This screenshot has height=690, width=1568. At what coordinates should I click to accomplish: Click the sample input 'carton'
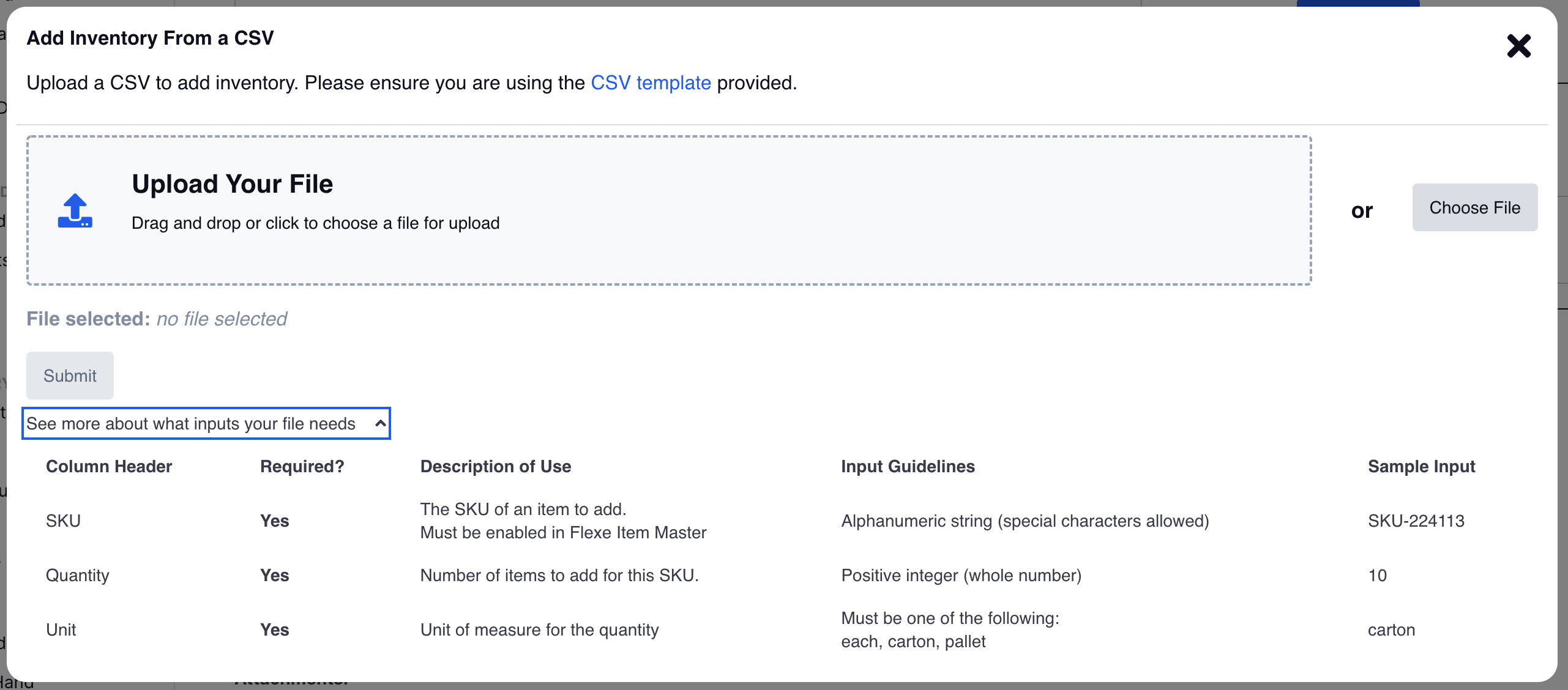click(1392, 630)
